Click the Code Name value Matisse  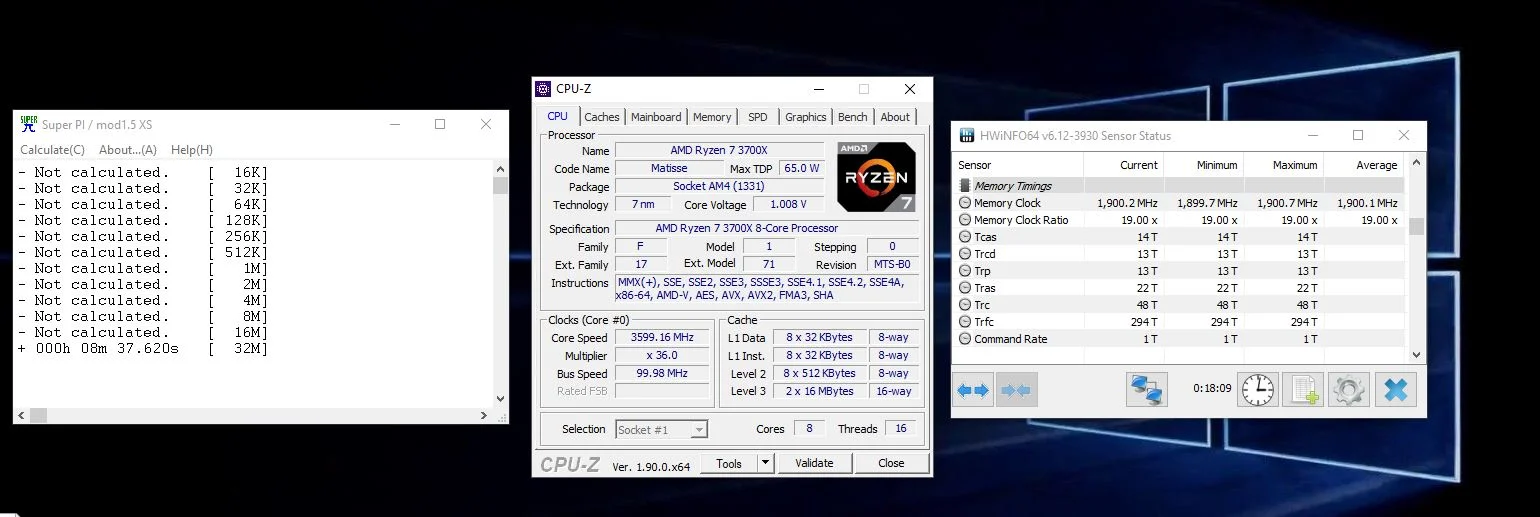[668, 169]
